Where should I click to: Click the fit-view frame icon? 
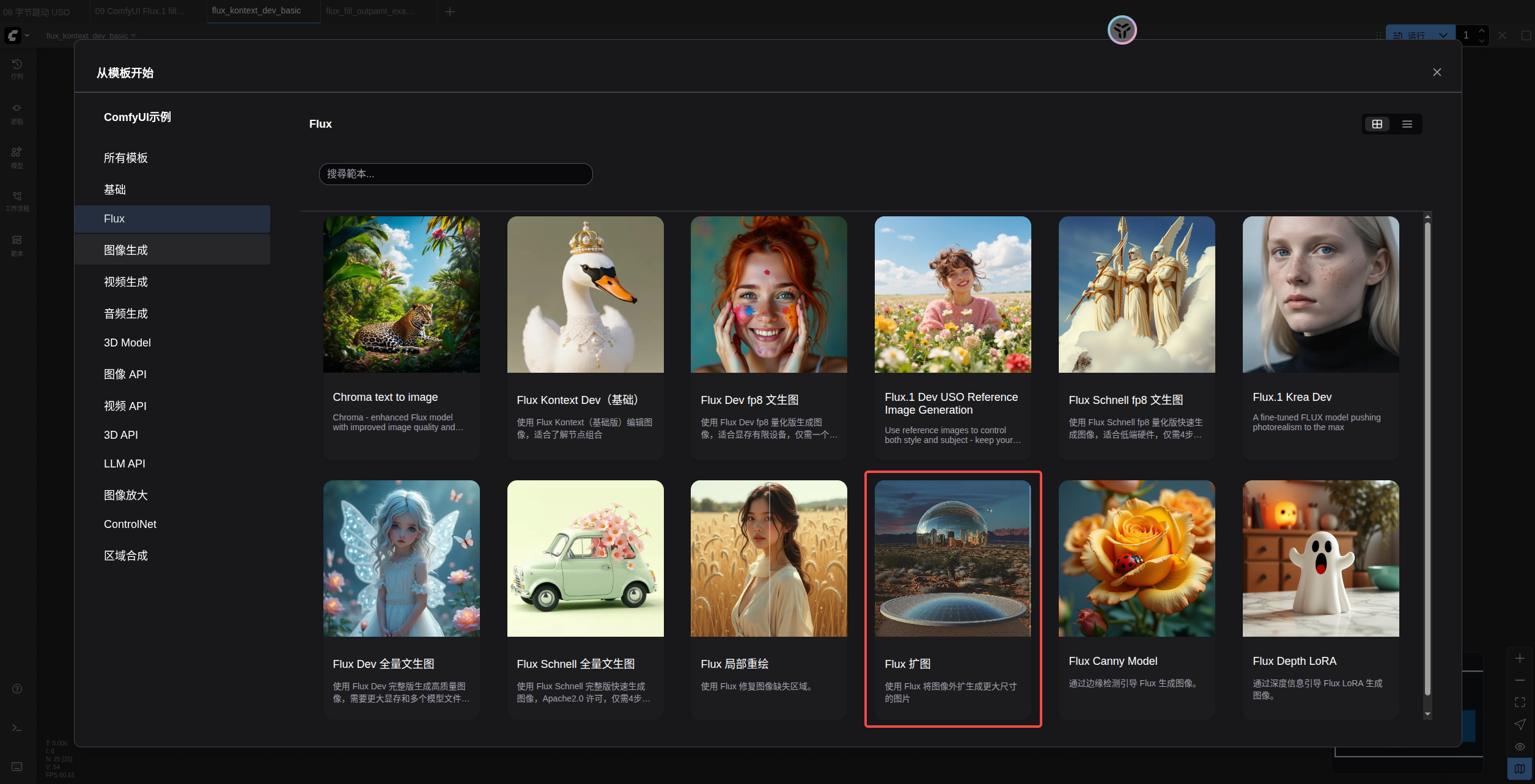click(1520, 702)
